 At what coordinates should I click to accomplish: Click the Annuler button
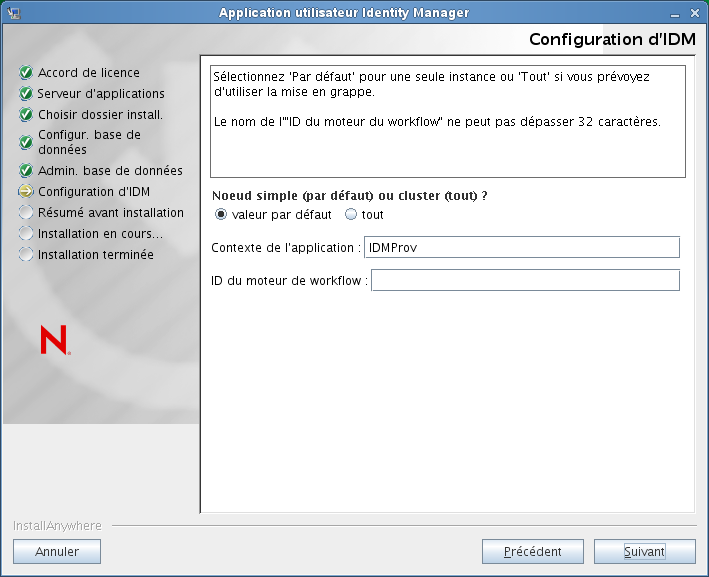pyautogui.click(x=57, y=551)
